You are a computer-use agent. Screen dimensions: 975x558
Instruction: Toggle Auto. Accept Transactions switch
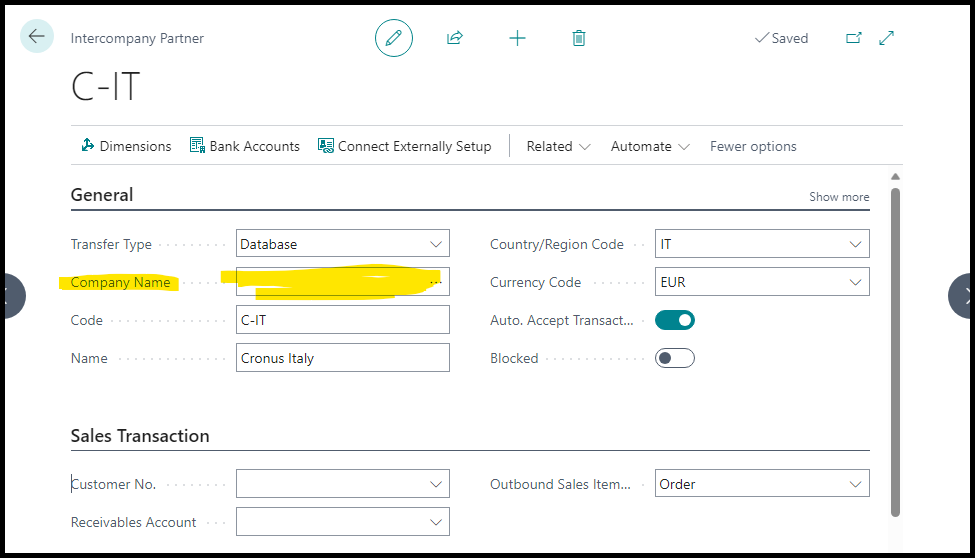click(x=675, y=320)
